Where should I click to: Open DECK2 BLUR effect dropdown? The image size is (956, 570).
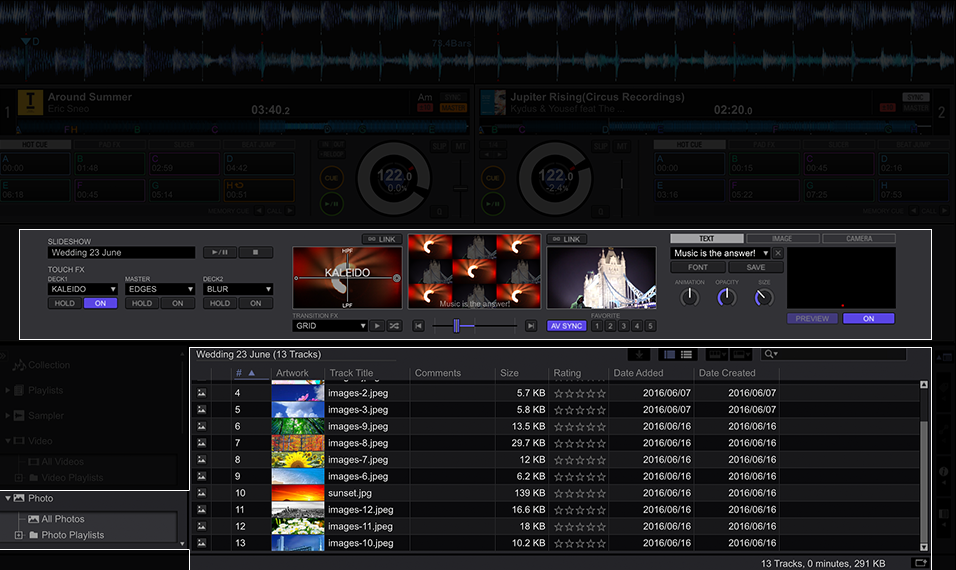pyautogui.click(x=238, y=289)
